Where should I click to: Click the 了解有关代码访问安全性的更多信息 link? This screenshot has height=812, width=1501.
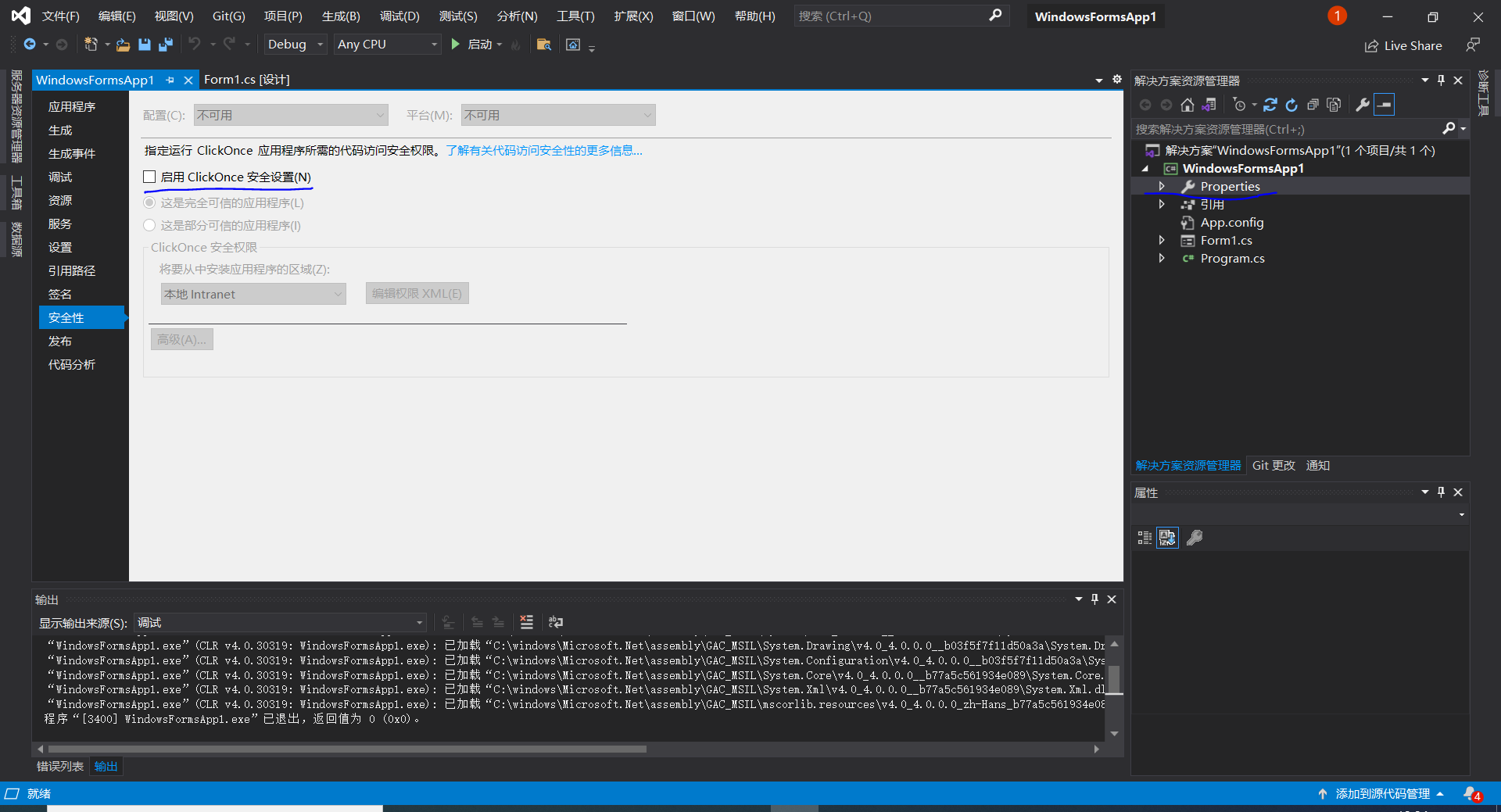pyautogui.click(x=544, y=150)
